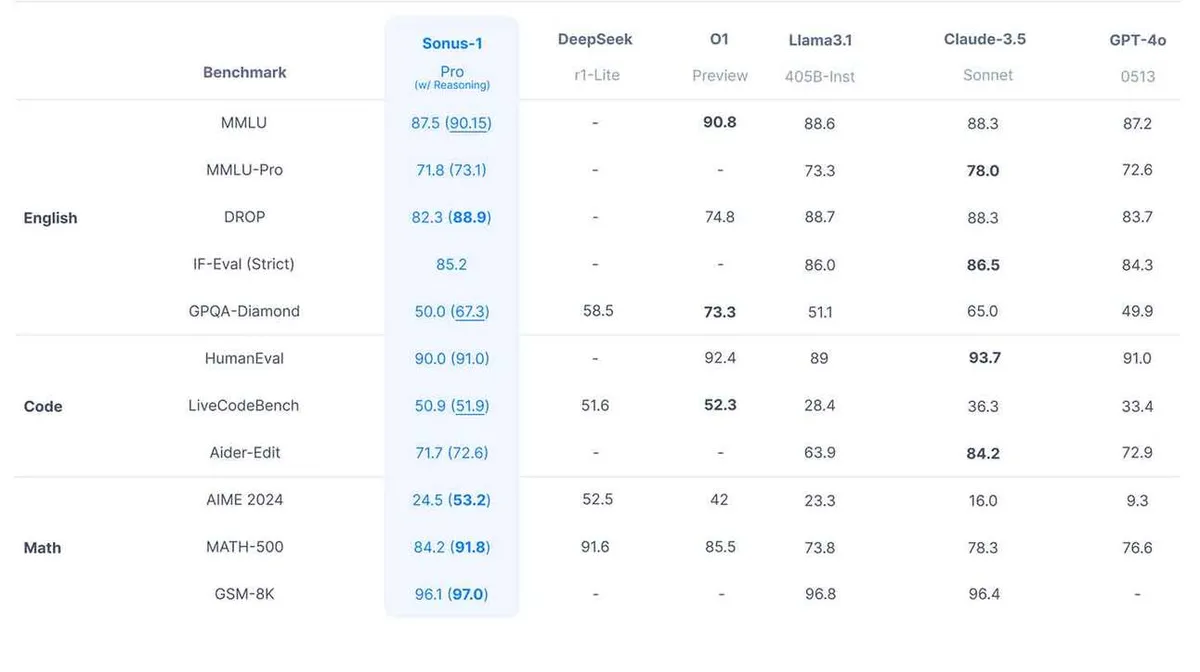Select the HumanEval benchmark name
Screen dimensions: 1200x672
(244, 358)
